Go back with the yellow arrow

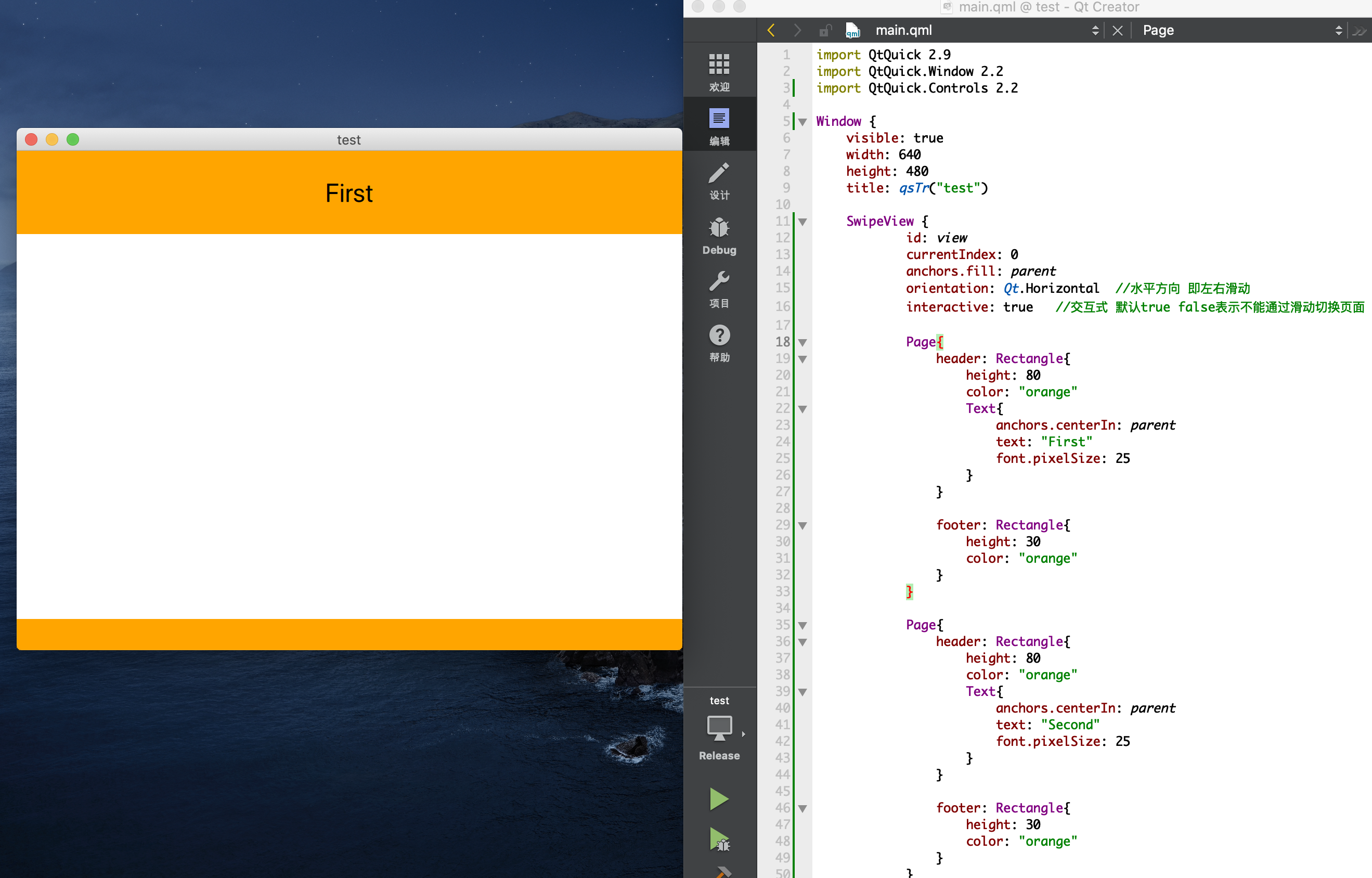(x=771, y=30)
